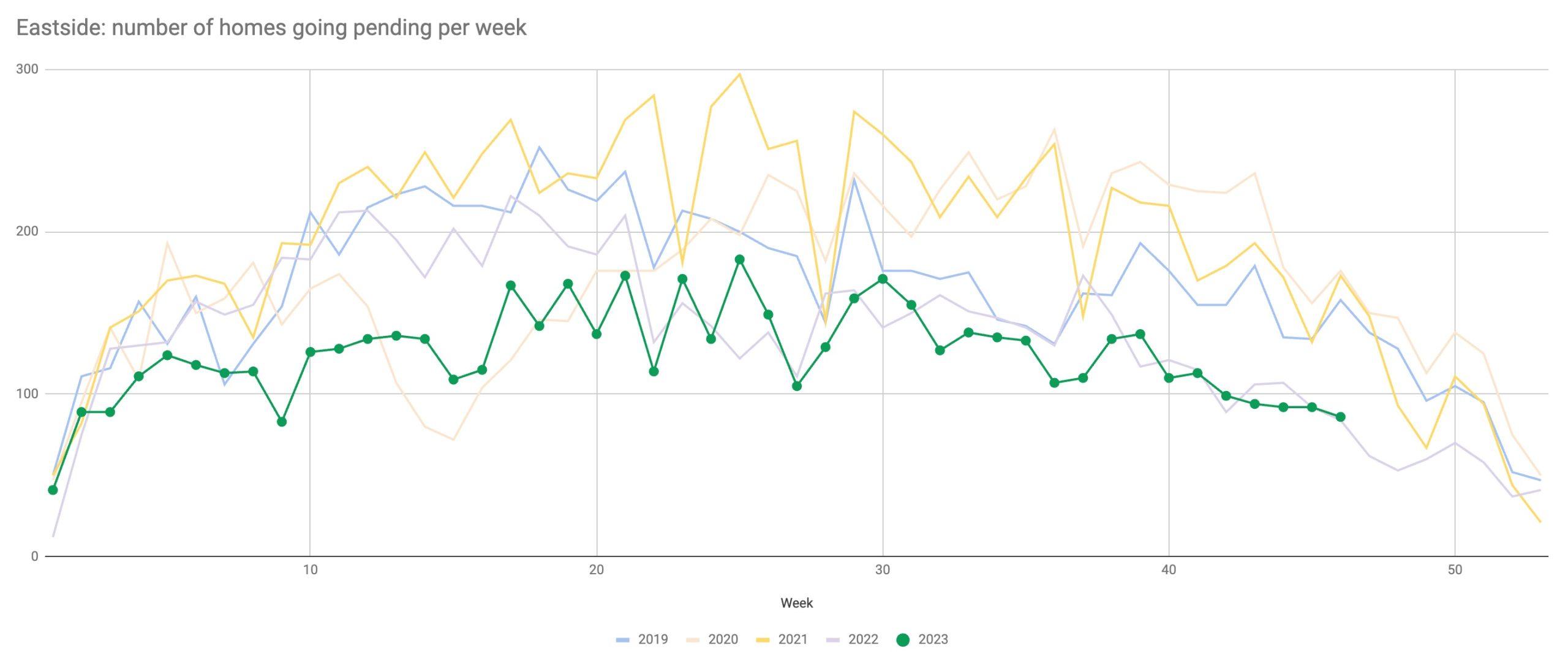Select the 2021 legend label text
Image resolution: width=1568 pixels, height=665 pixels.
tap(793, 640)
